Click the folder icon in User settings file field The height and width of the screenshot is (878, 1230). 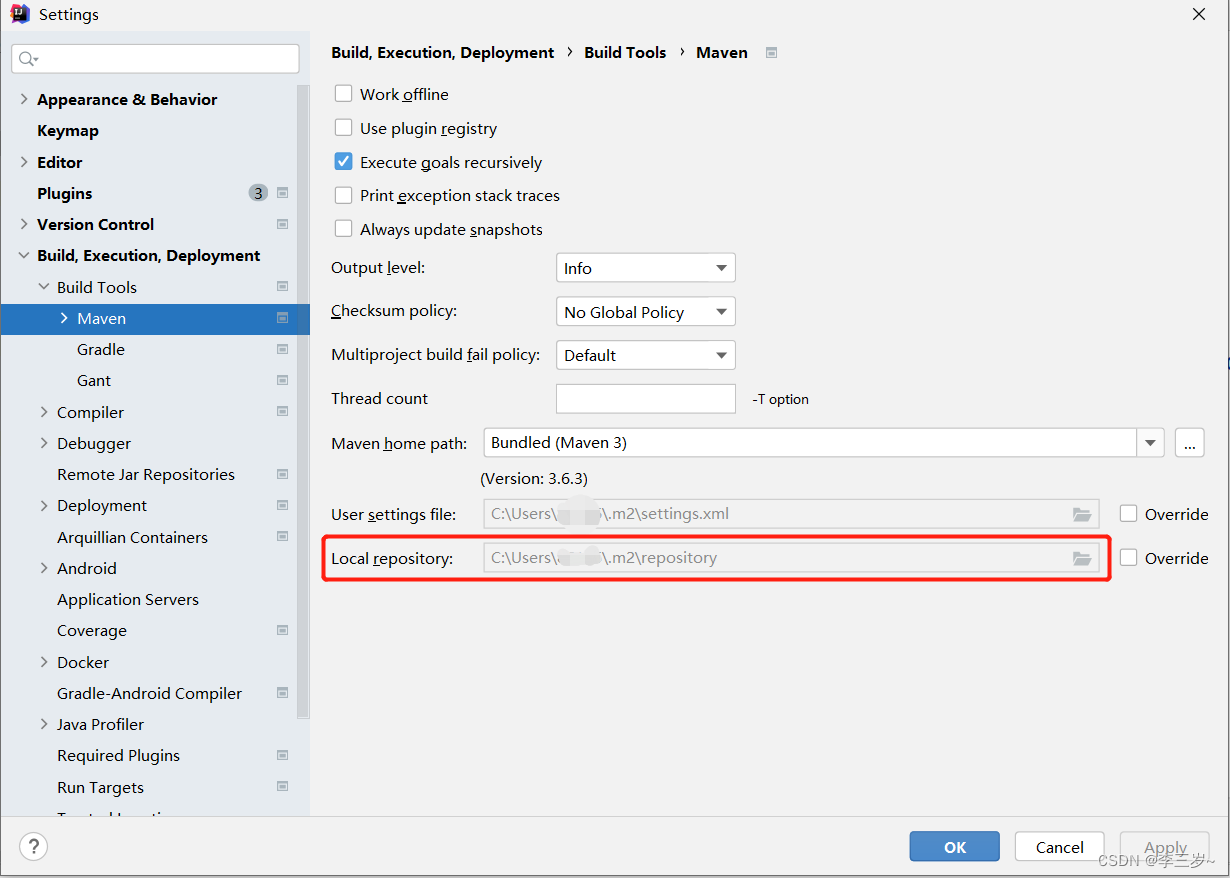pyautogui.click(x=1082, y=514)
